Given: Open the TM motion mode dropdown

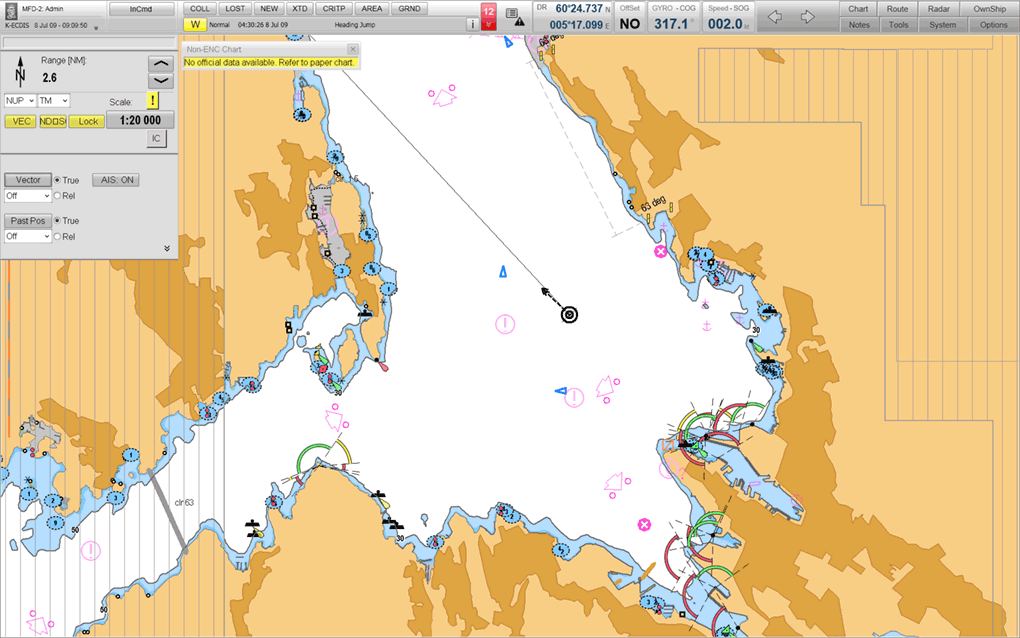Looking at the screenshot, I should (54, 101).
